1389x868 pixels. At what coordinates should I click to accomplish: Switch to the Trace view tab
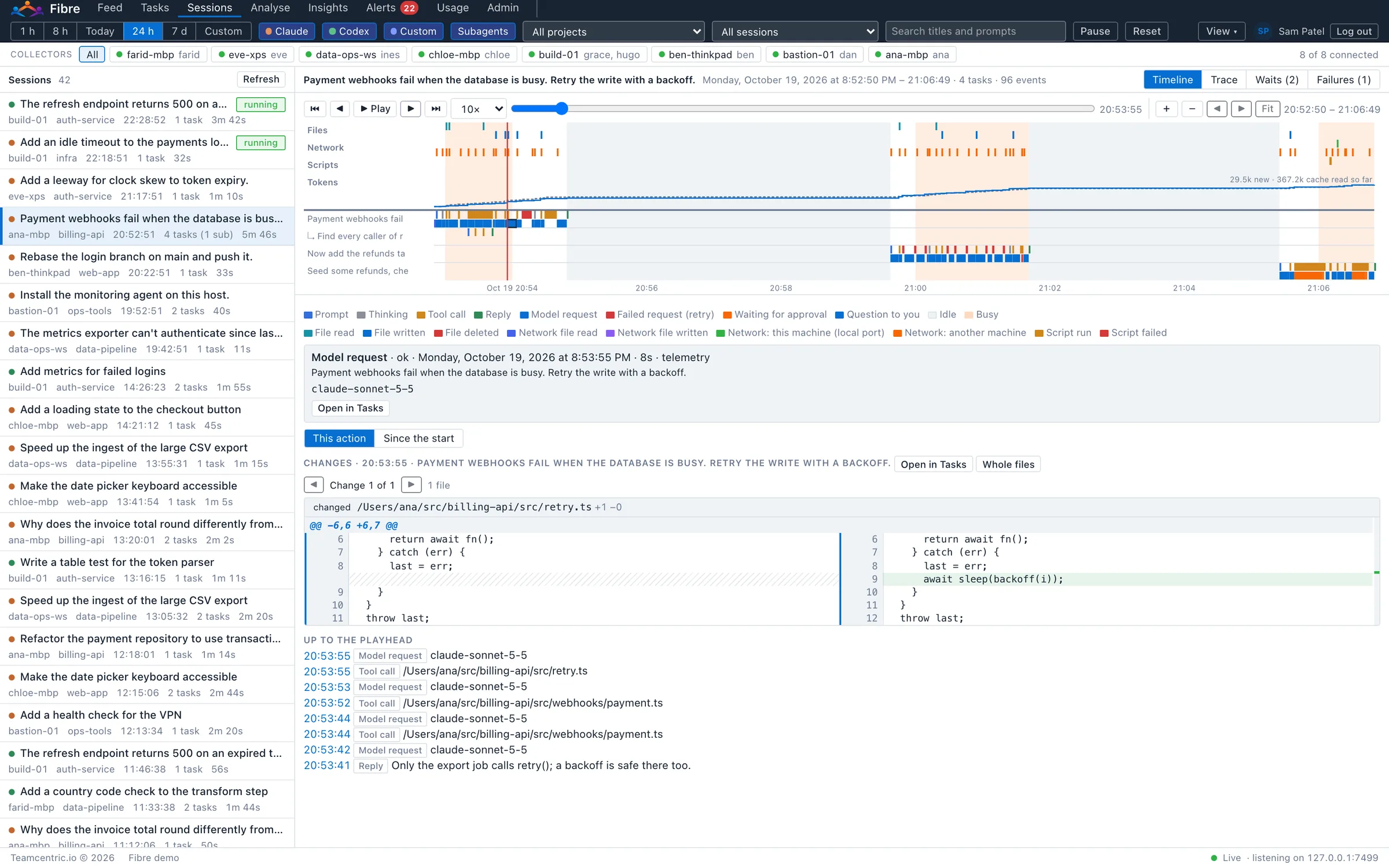tap(1223, 80)
